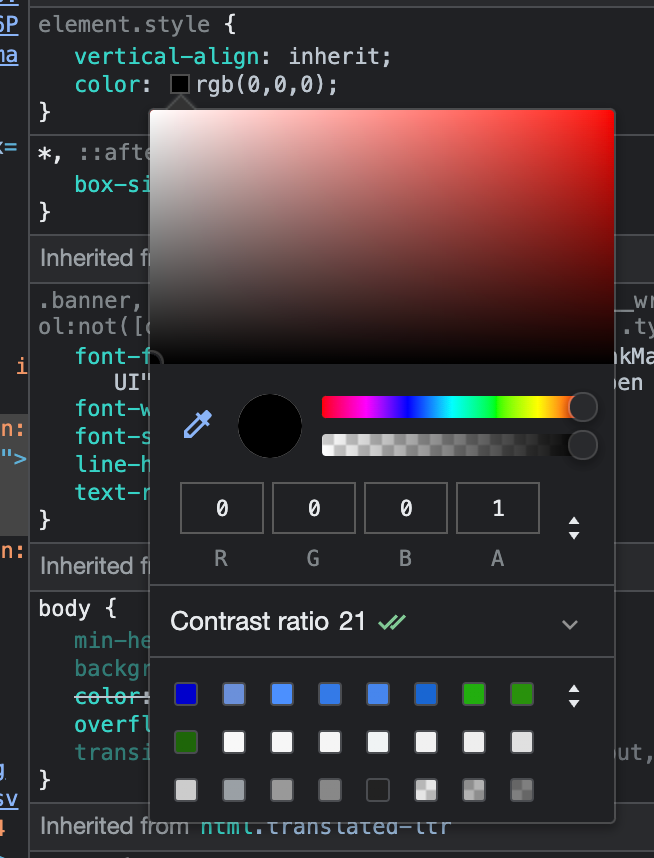Click the green contrast checkmarks icon

click(x=391, y=622)
